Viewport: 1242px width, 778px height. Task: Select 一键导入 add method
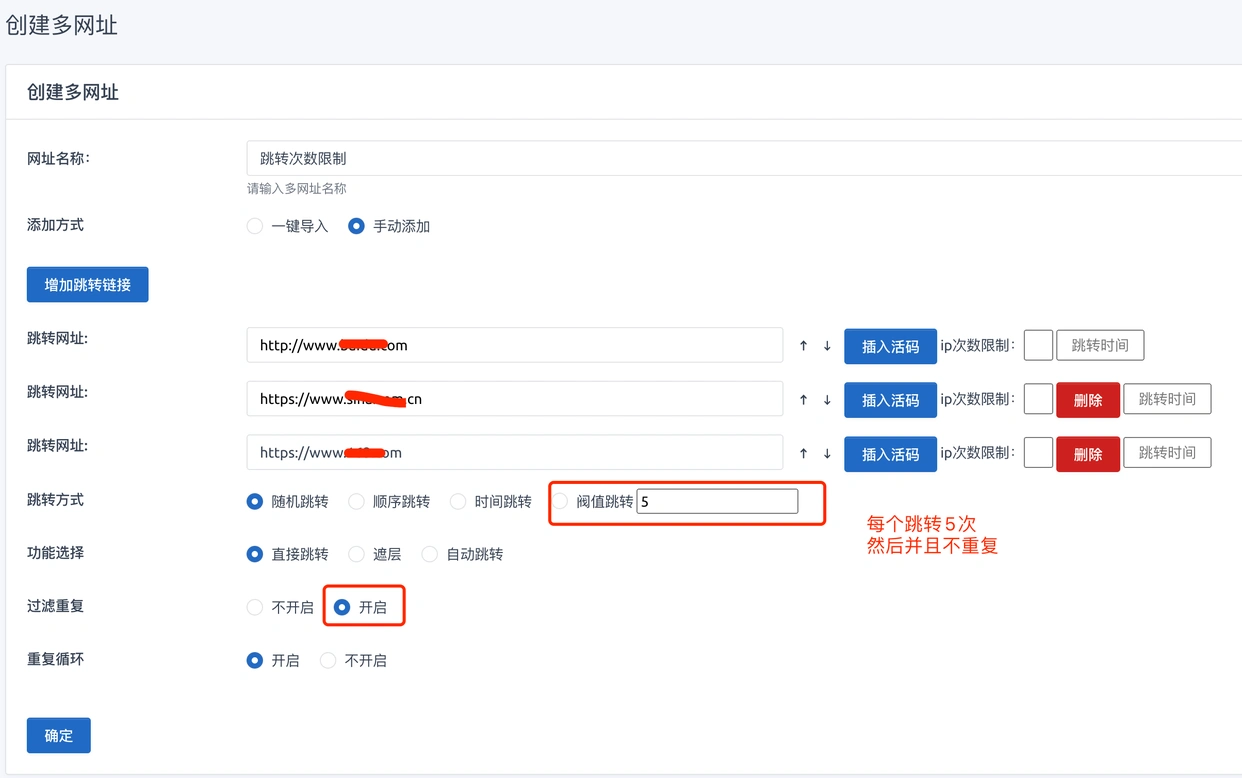tap(255, 226)
